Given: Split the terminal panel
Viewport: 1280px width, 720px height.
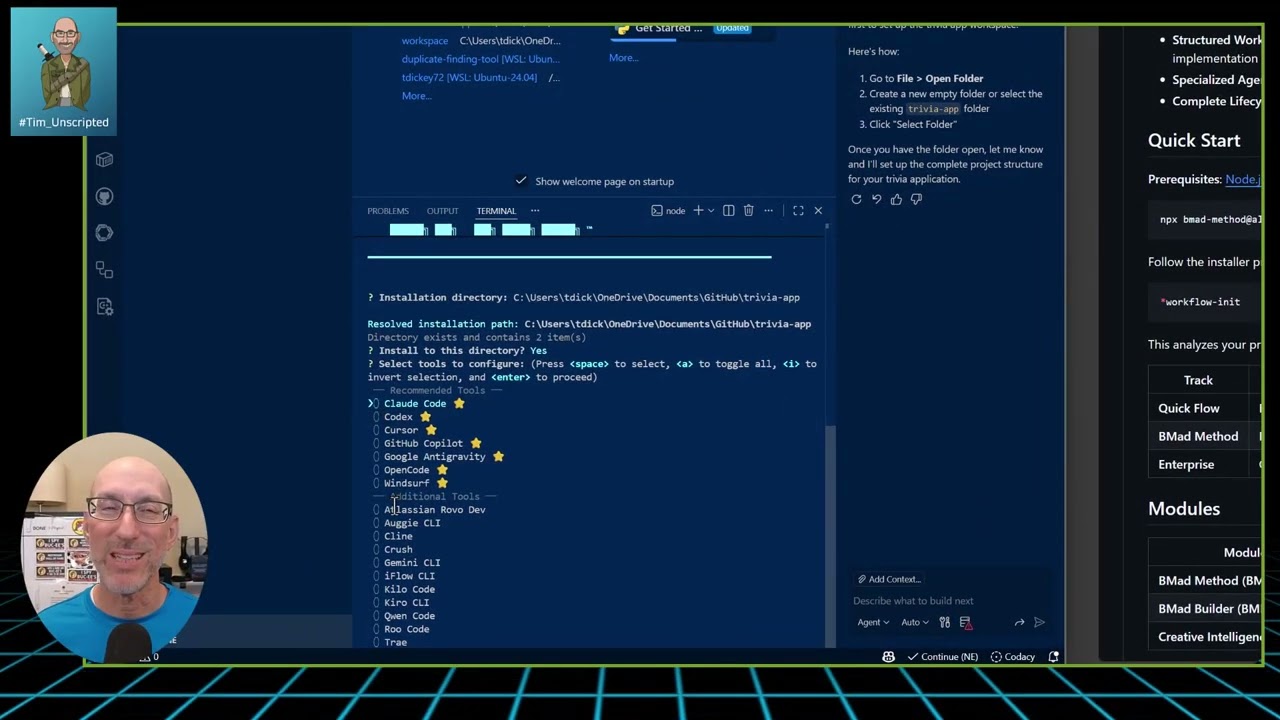Looking at the screenshot, I should pyautogui.click(x=728, y=211).
